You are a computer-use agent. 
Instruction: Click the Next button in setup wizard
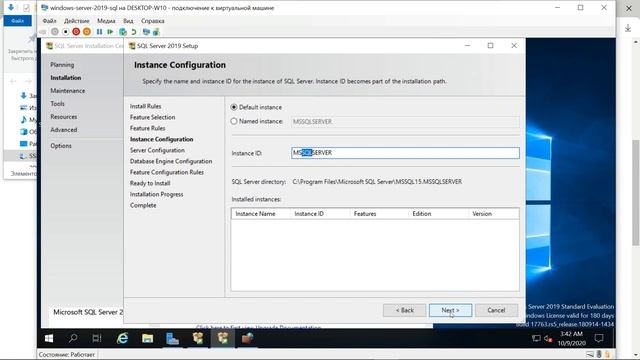click(450, 310)
